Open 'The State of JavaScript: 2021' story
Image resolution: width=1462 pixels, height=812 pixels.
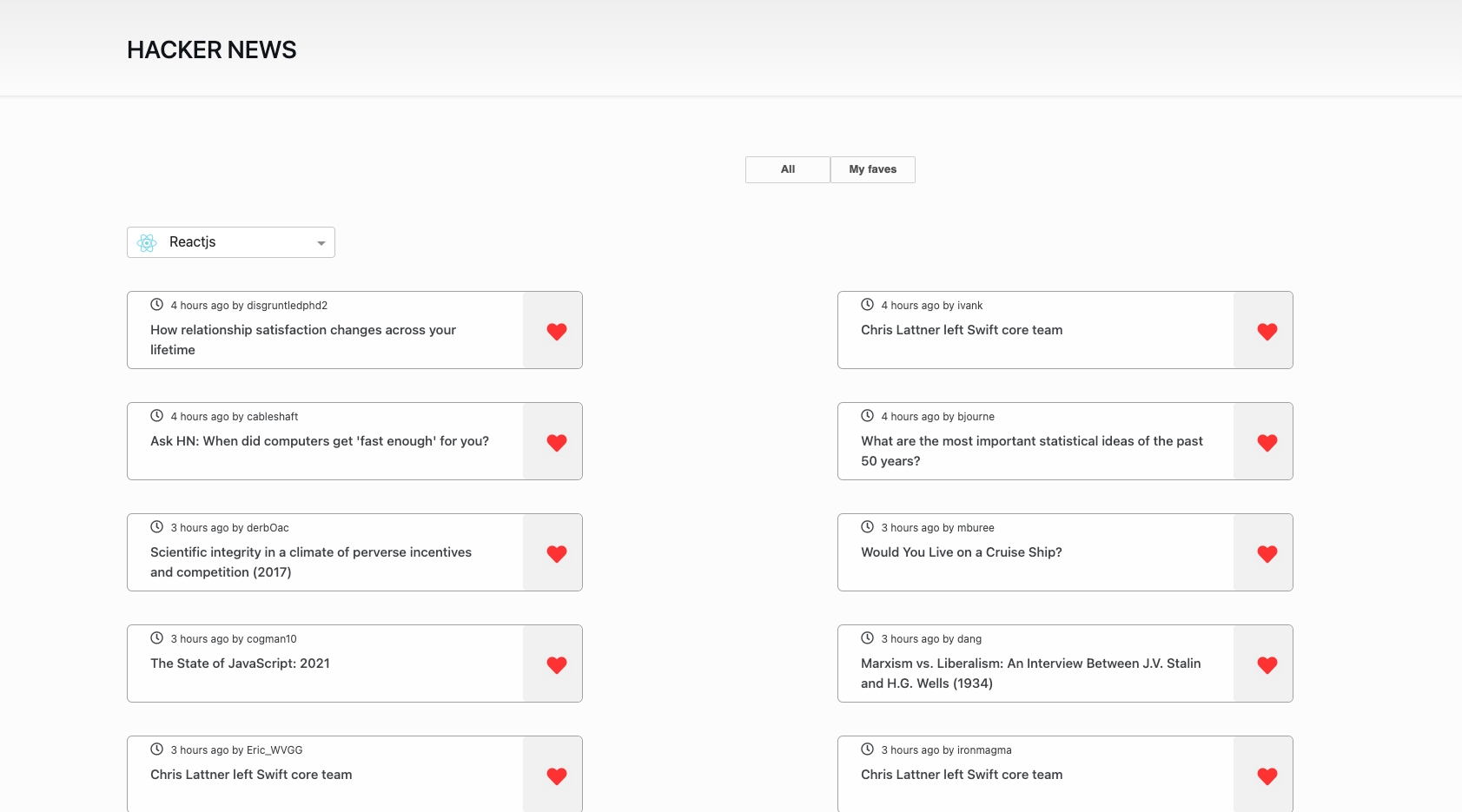tap(240, 663)
